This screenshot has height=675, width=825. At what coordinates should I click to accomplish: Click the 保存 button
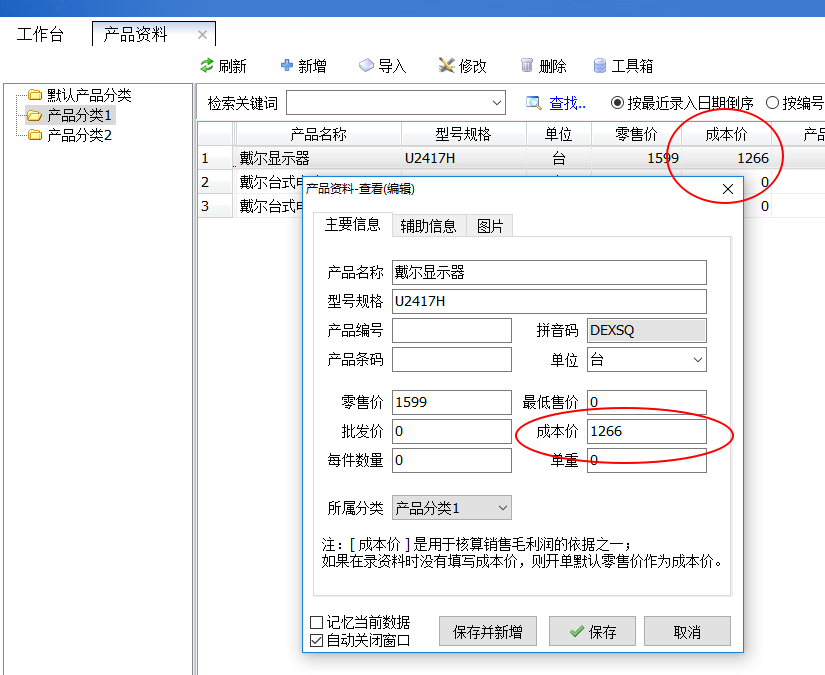pyautogui.click(x=592, y=631)
